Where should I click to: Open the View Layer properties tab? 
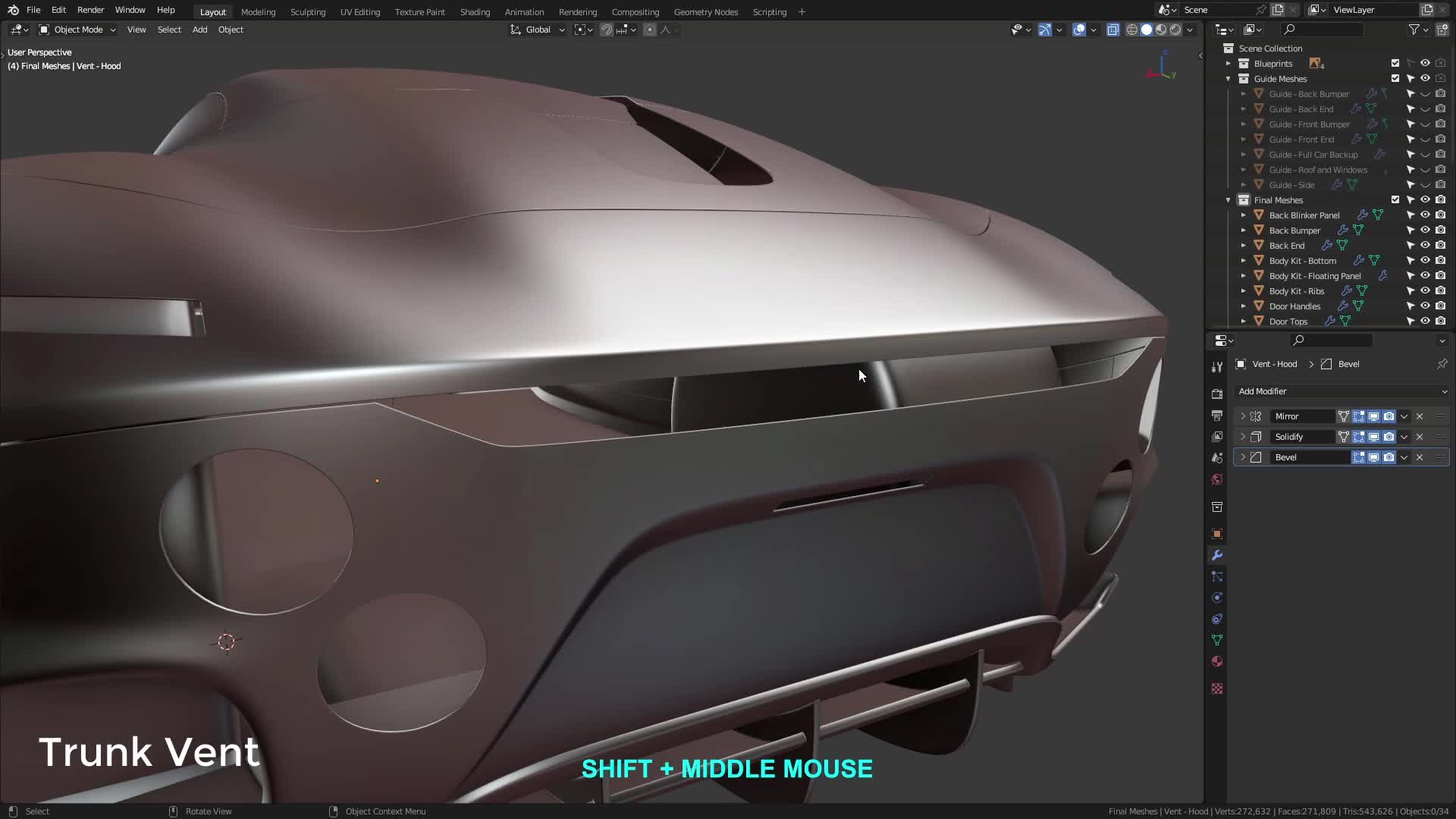[x=1217, y=437]
